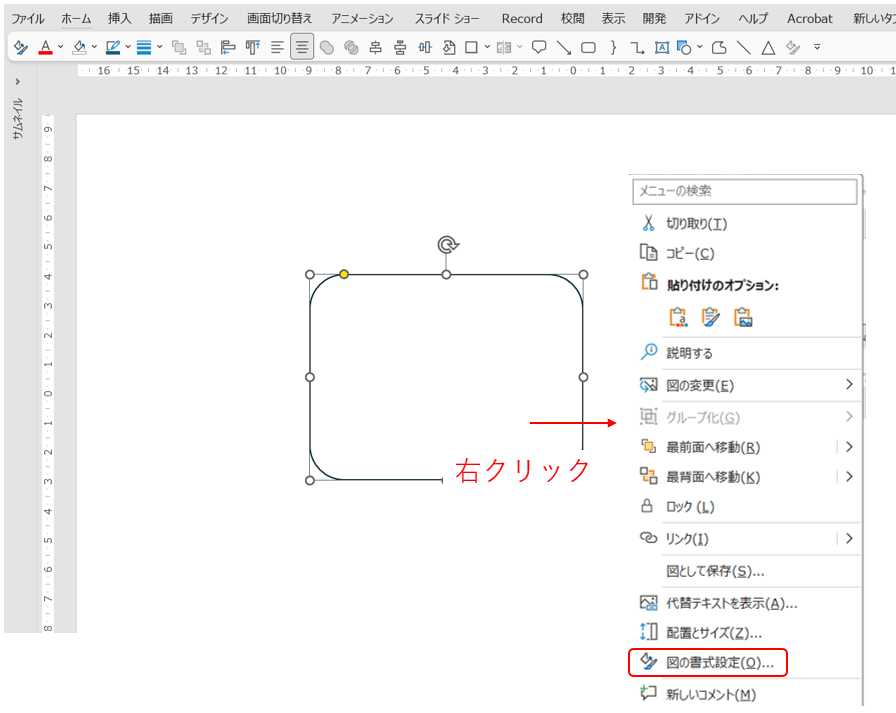
Task: Switch to デザイン ribbon tab
Action: 209,18
